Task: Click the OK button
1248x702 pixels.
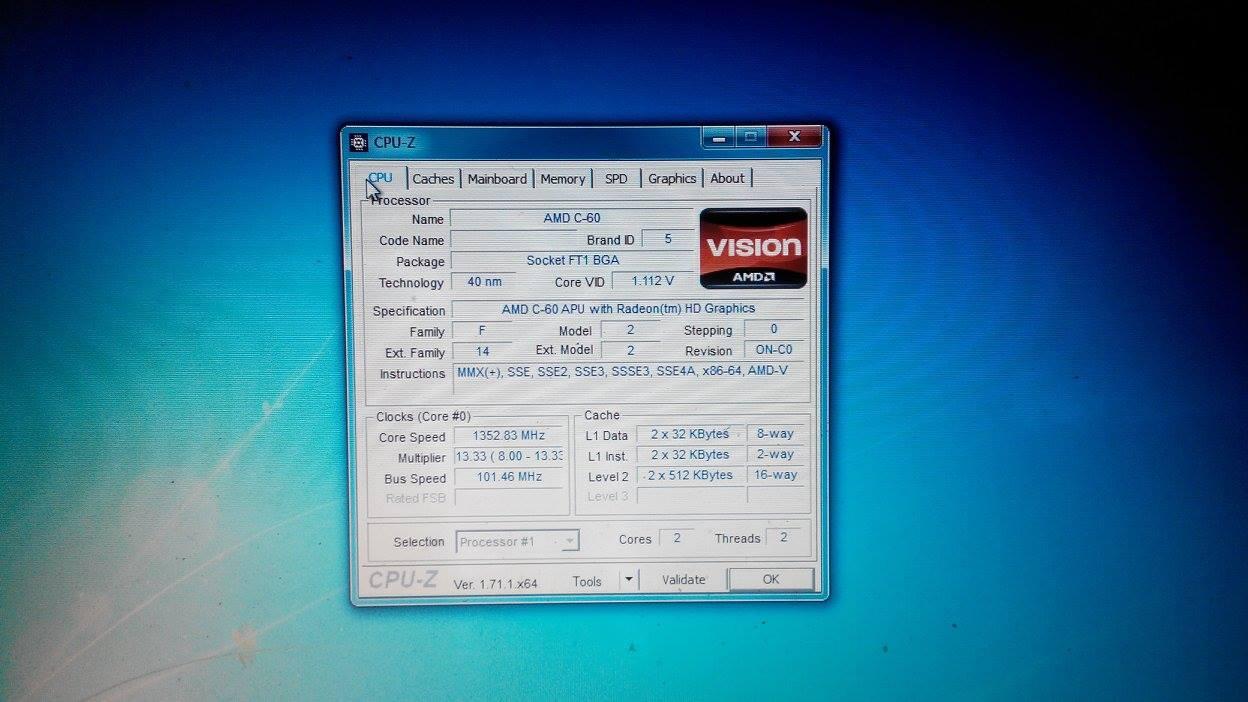Action: point(770,579)
